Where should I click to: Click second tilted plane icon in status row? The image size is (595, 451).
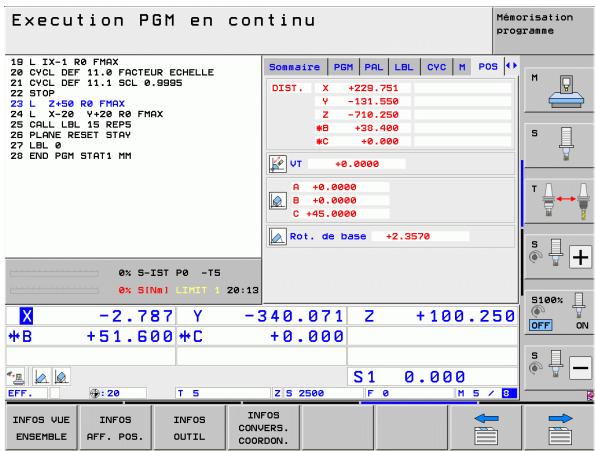pos(61,377)
